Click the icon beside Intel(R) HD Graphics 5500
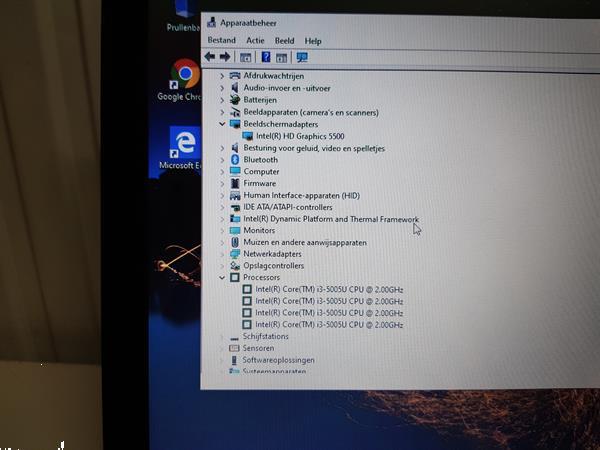 coord(248,136)
